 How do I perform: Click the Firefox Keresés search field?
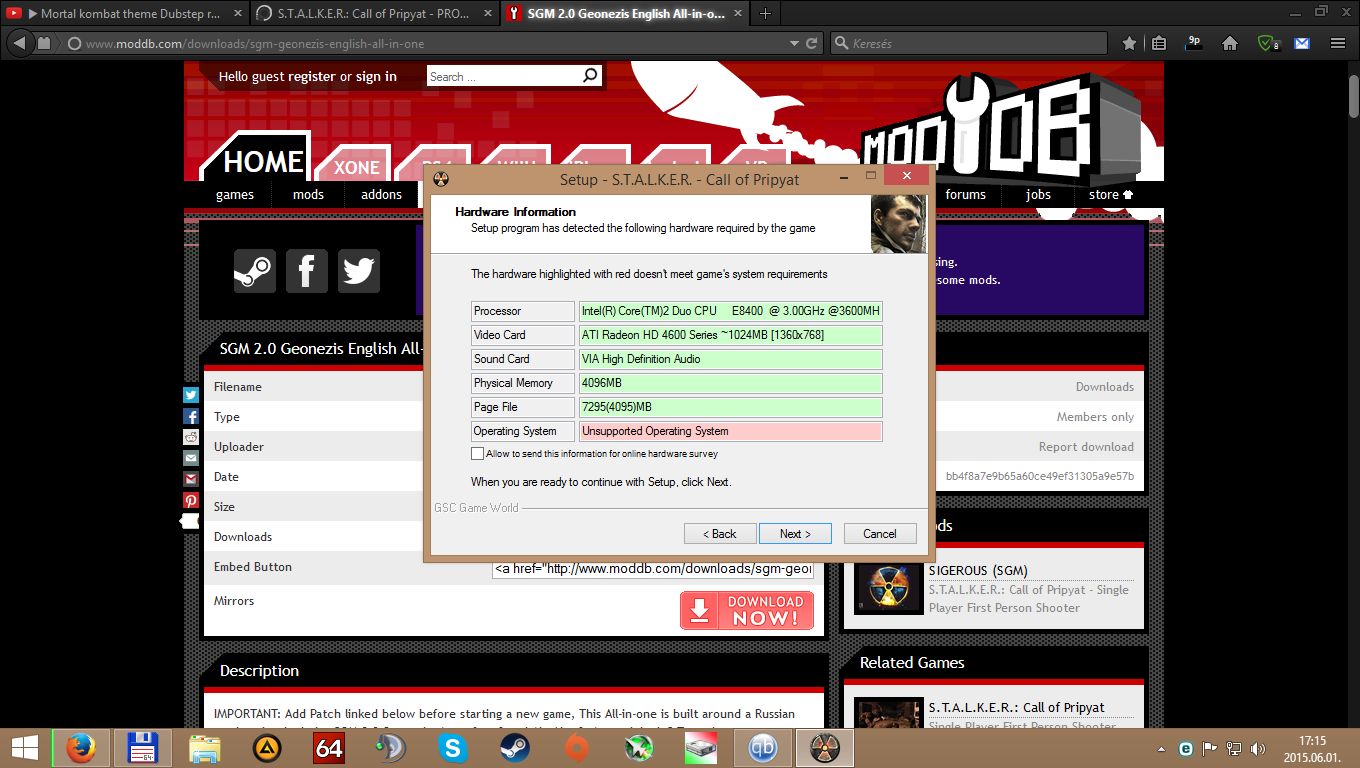tap(968, 44)
